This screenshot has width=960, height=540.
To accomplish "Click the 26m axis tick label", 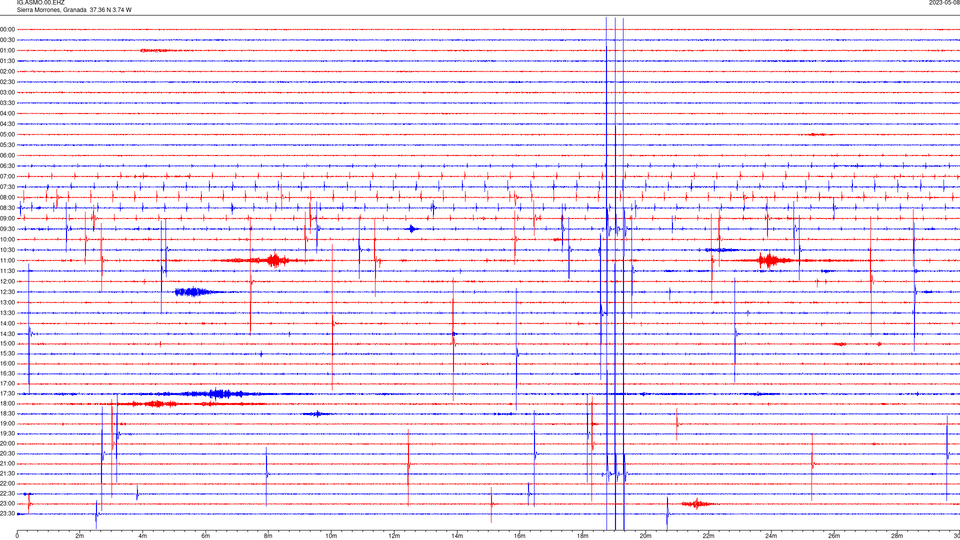I will 834,536.
